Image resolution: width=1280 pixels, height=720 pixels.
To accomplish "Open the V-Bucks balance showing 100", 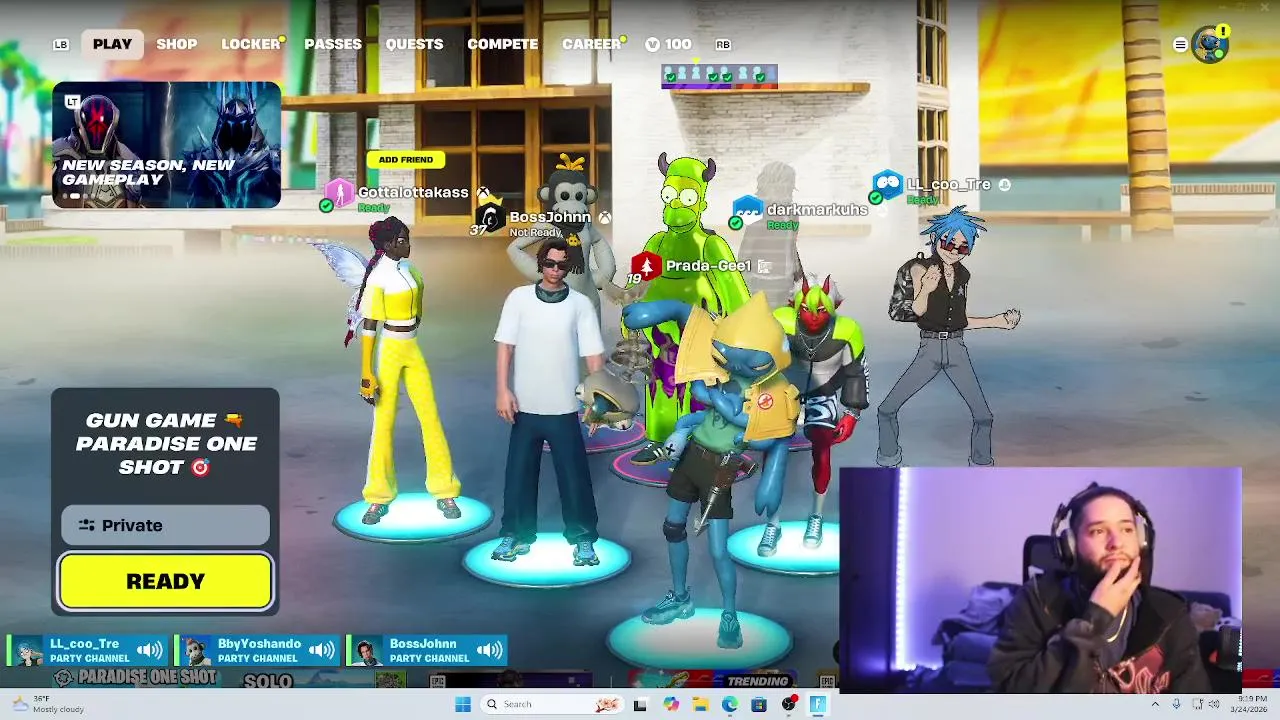I will click(668, 44).
